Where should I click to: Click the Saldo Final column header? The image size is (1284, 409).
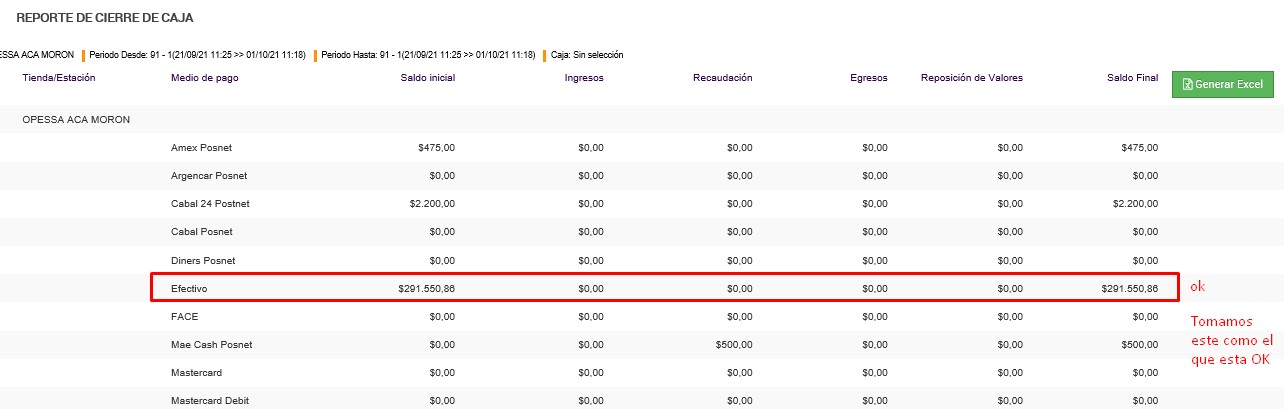(1132, 78)
